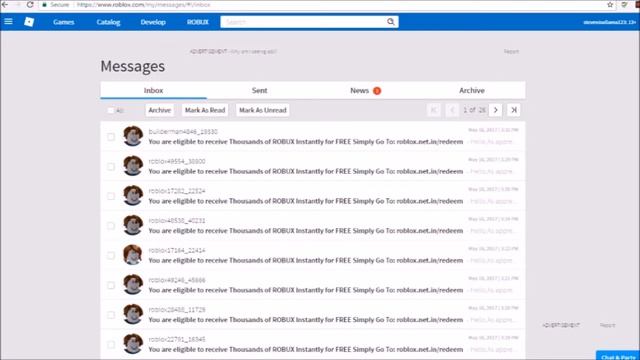640x360 pixels.
Task: Check the box for roblox48538's message
Action: click(x=111, y=226)
